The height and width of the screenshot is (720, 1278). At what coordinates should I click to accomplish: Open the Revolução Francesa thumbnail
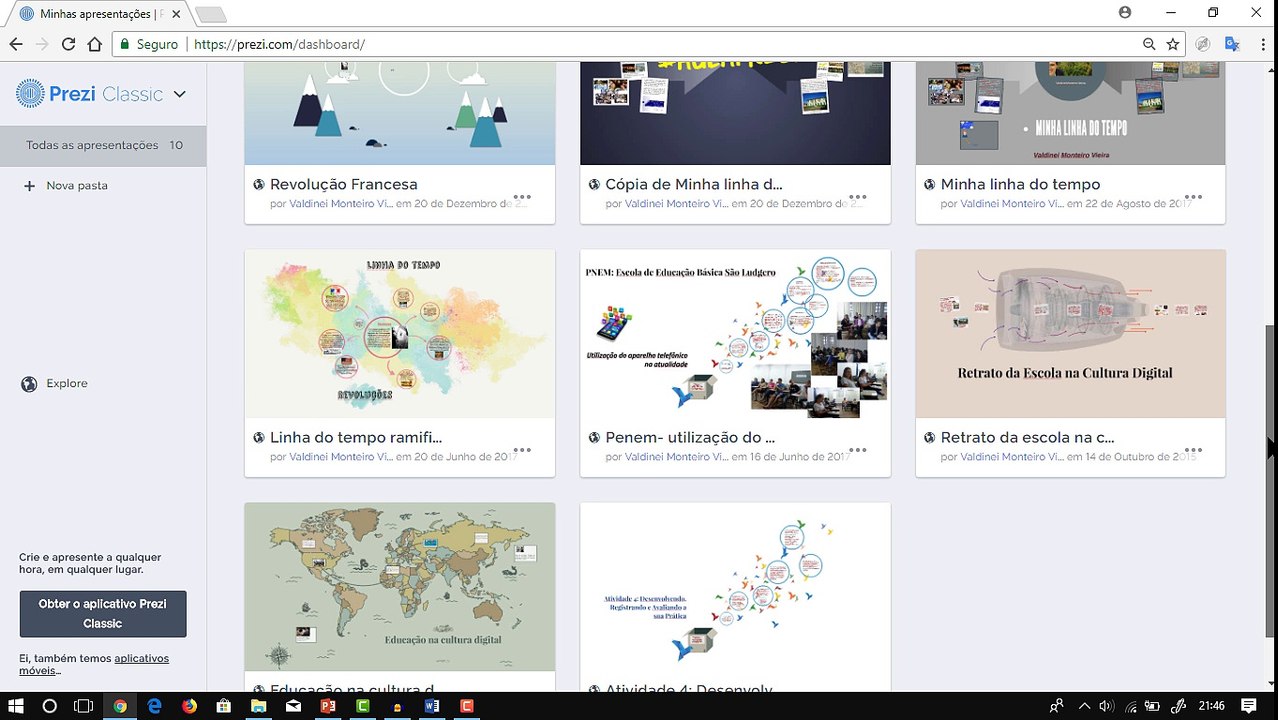(x=400, y=113)
